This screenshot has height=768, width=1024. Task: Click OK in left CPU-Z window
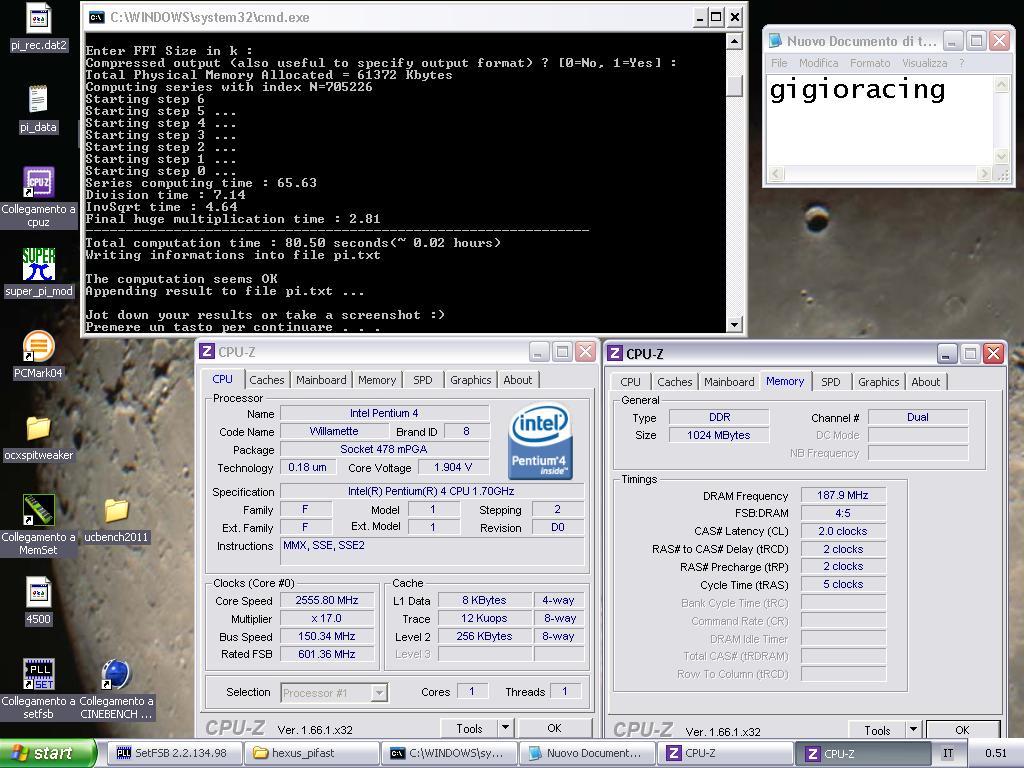(554, 728)
